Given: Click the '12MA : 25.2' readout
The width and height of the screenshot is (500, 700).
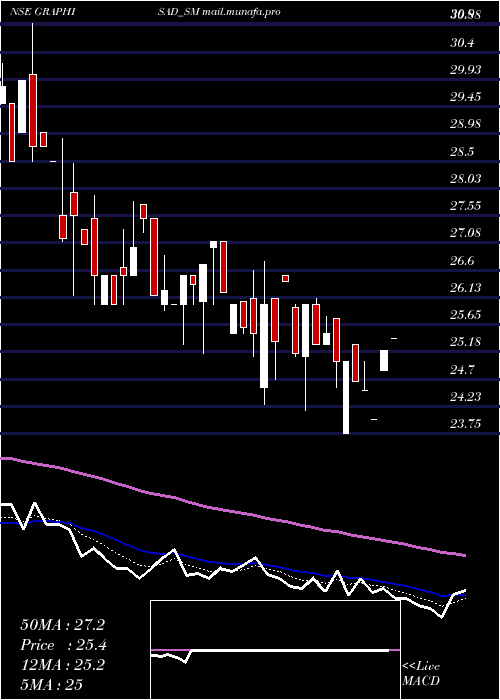Looking at the screenshot, I should point(62,665).
